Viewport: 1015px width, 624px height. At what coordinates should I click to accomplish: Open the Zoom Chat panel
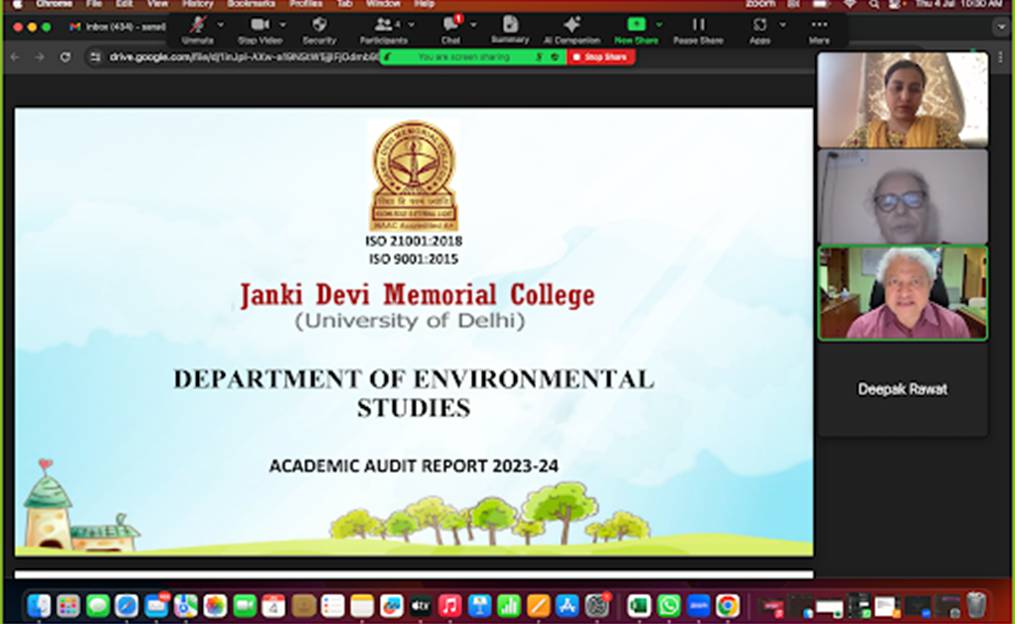450,25
